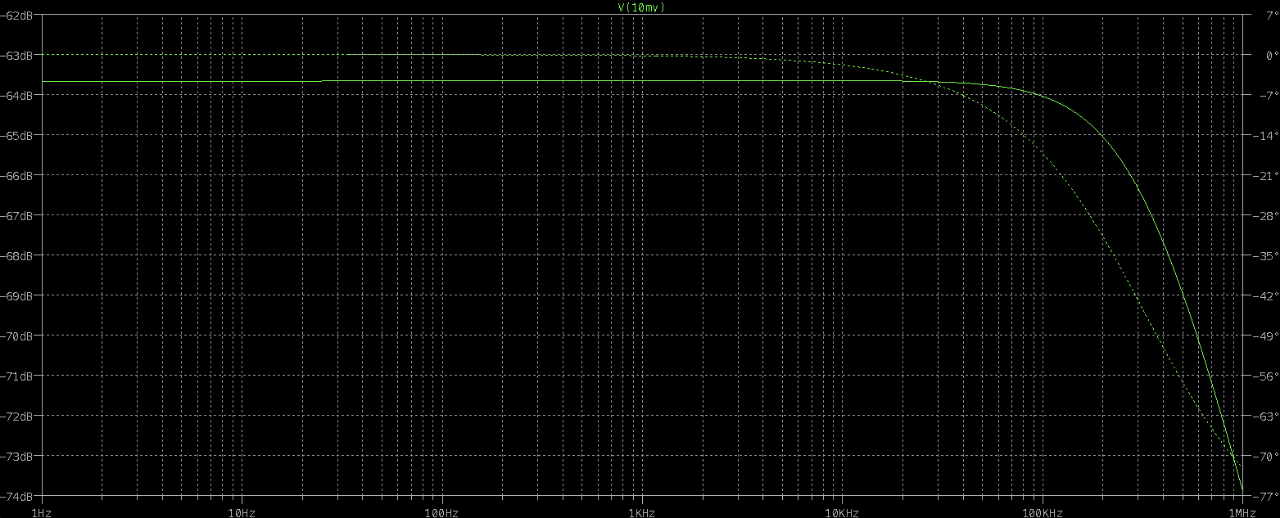The height and width of the screenshot is (518, 1280).
Task: Click the -70dB magnitude axis label
Action: coord(16,336)
